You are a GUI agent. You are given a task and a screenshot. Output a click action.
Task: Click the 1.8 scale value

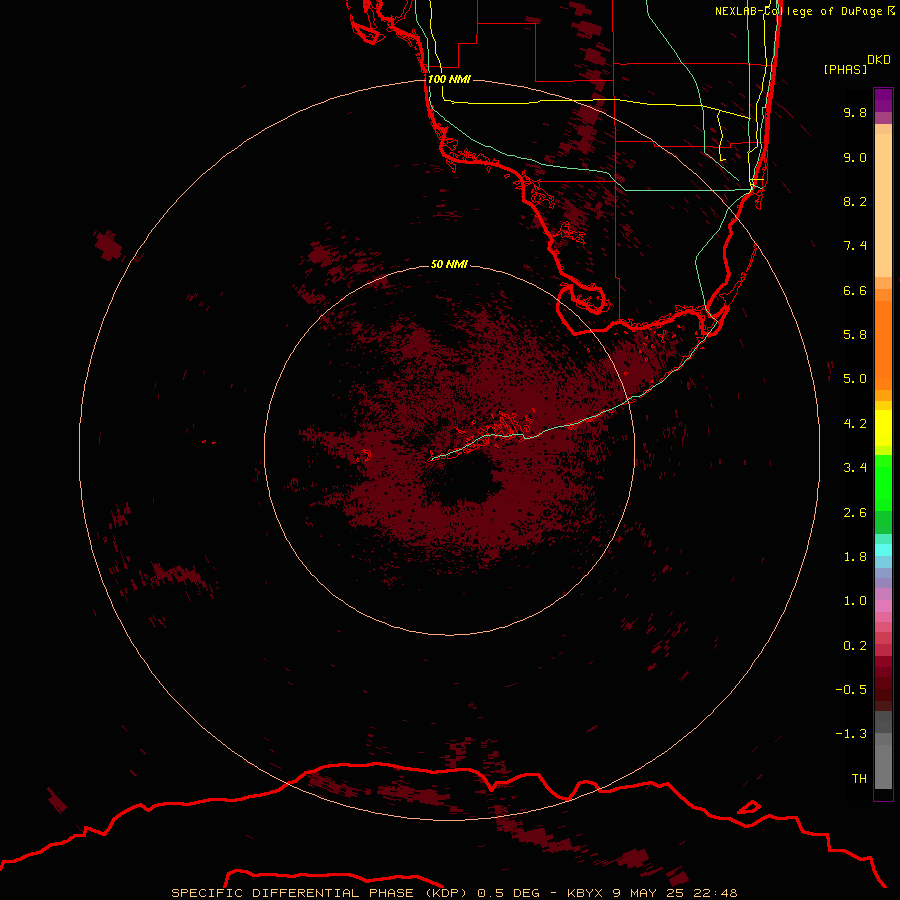click(855, 557)
